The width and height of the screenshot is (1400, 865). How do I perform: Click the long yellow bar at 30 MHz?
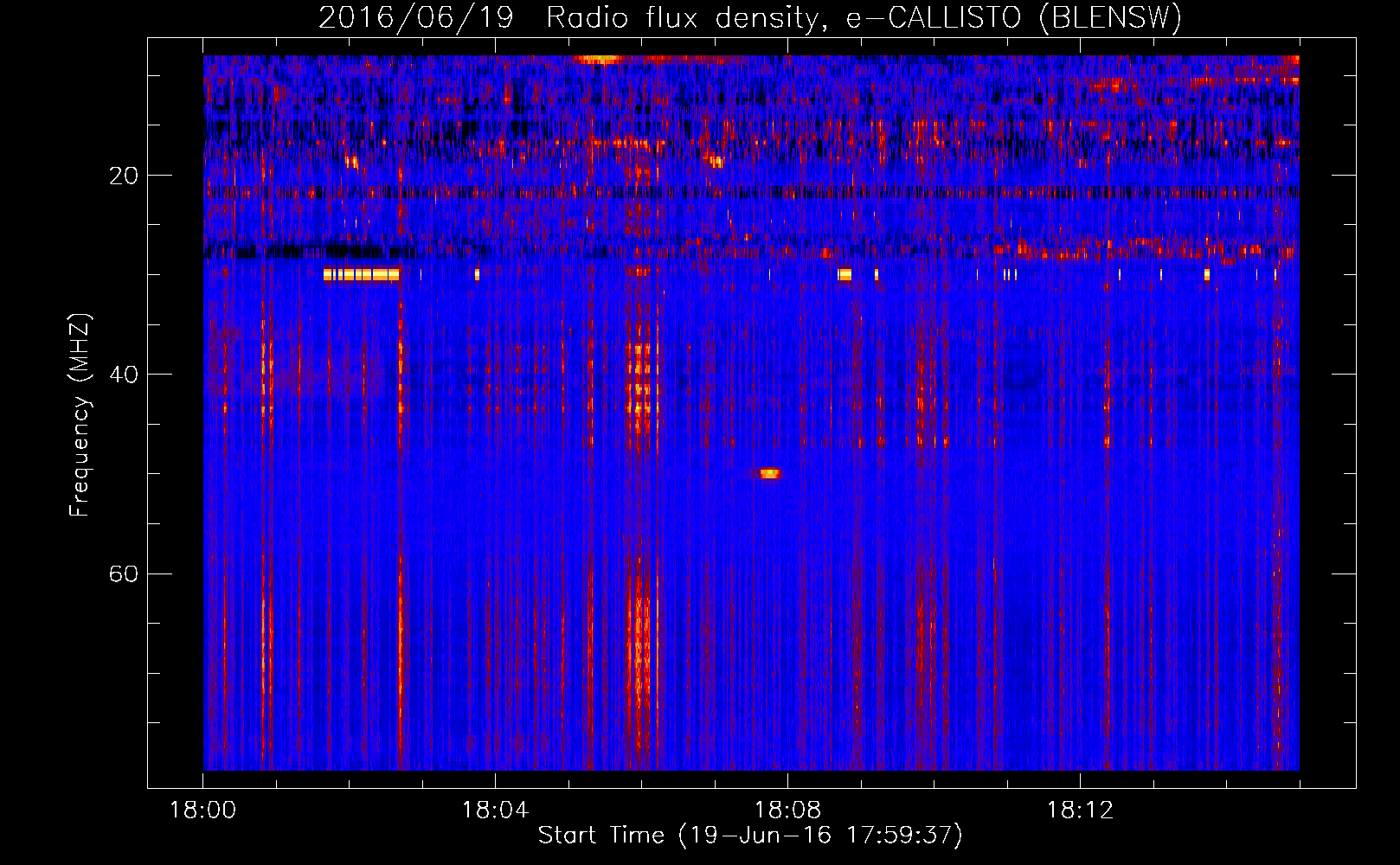point(361,275)
